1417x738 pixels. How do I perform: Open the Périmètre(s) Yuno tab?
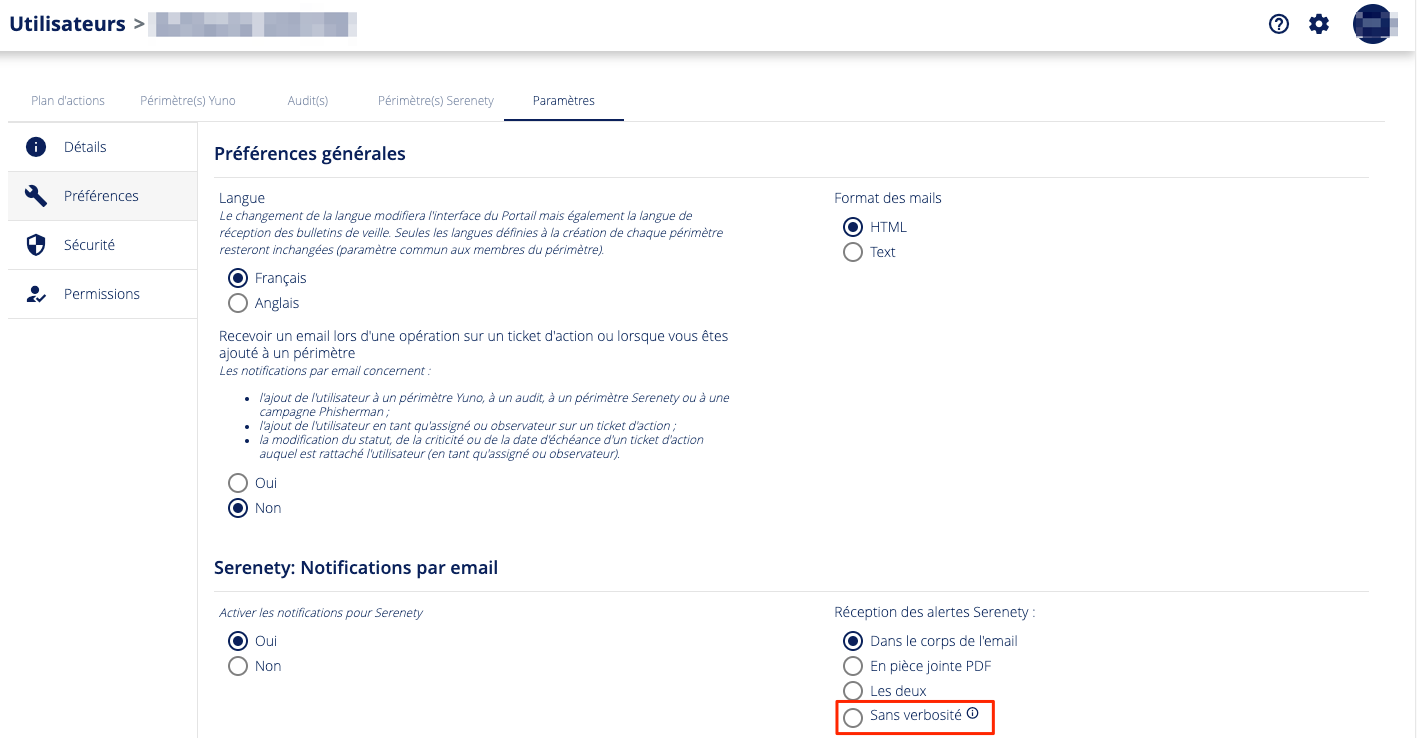point(188,101)
